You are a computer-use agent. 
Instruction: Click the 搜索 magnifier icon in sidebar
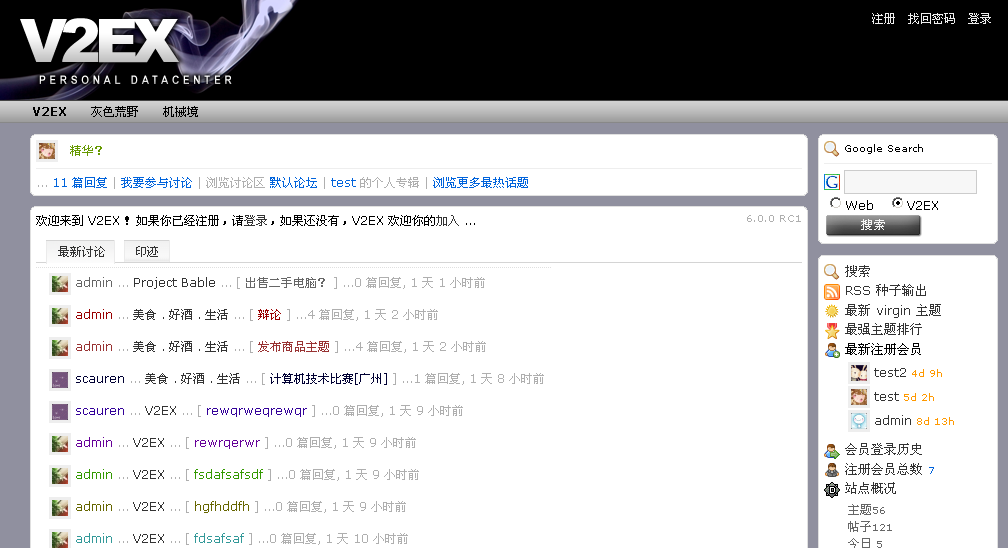pos(831,271)
